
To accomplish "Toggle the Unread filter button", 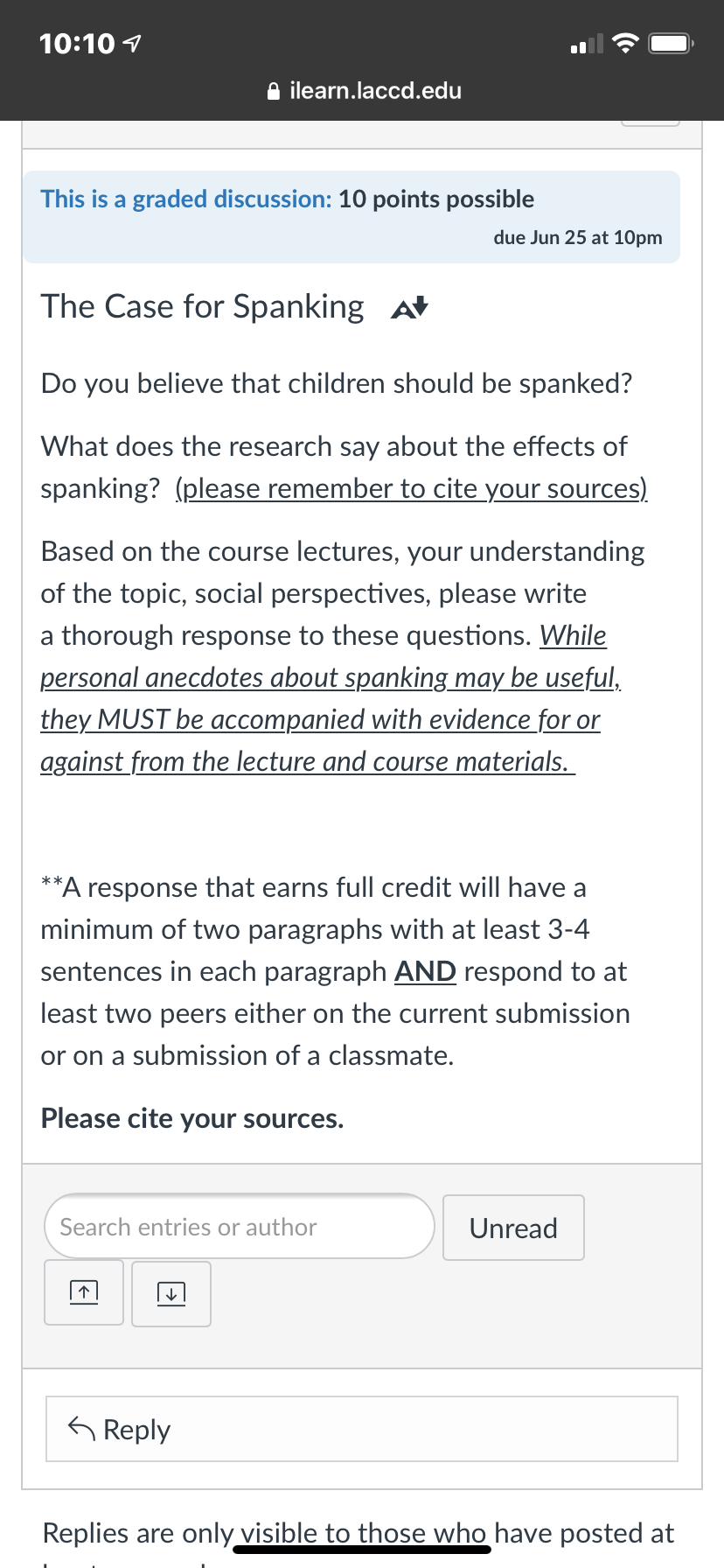I will (x=513, y=1228).
